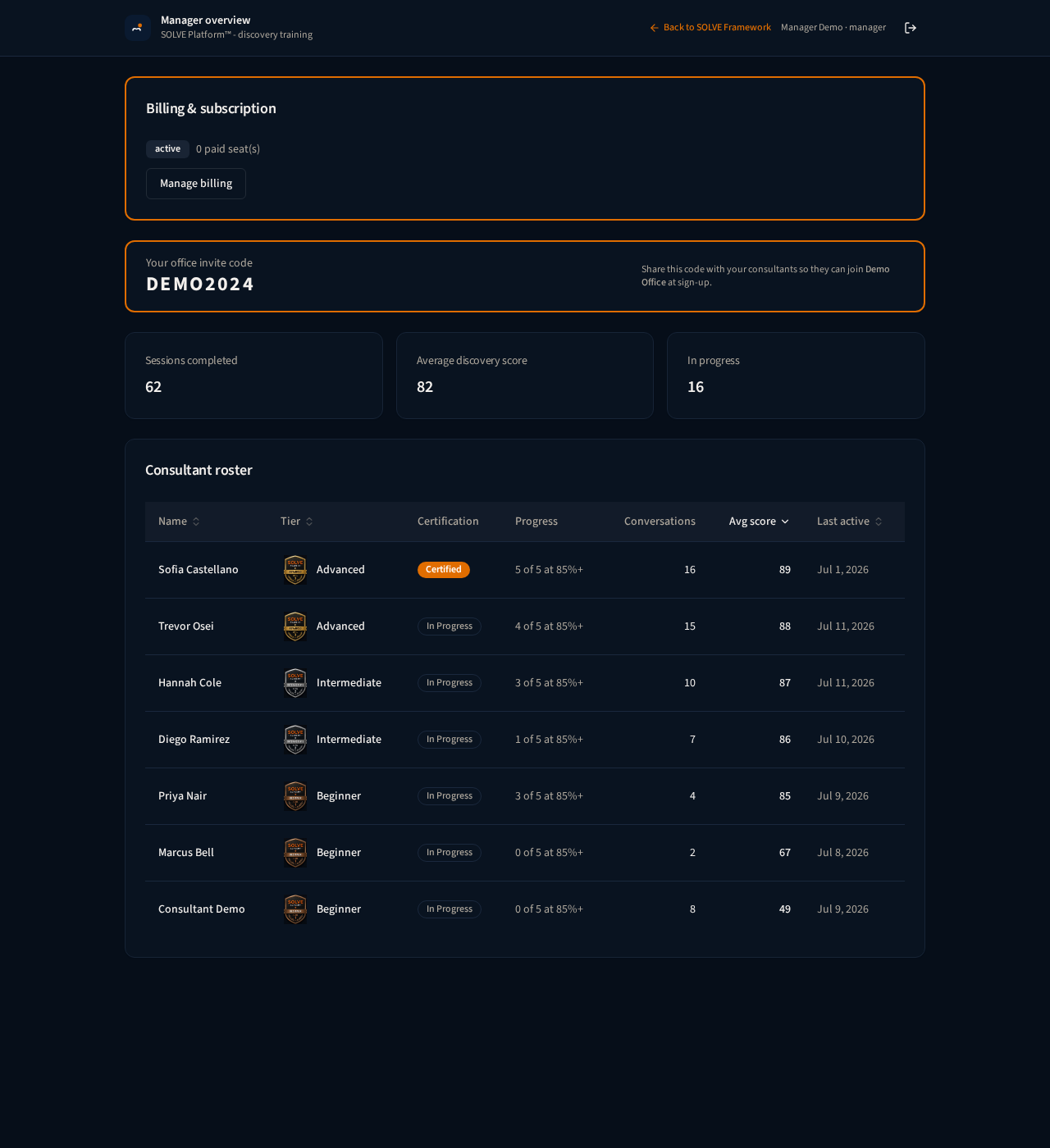Image resolution: width=1050 pixels, height=1148 pixels.
Task: Click Marcus Bell's In Progress badge
Action: 450,853
